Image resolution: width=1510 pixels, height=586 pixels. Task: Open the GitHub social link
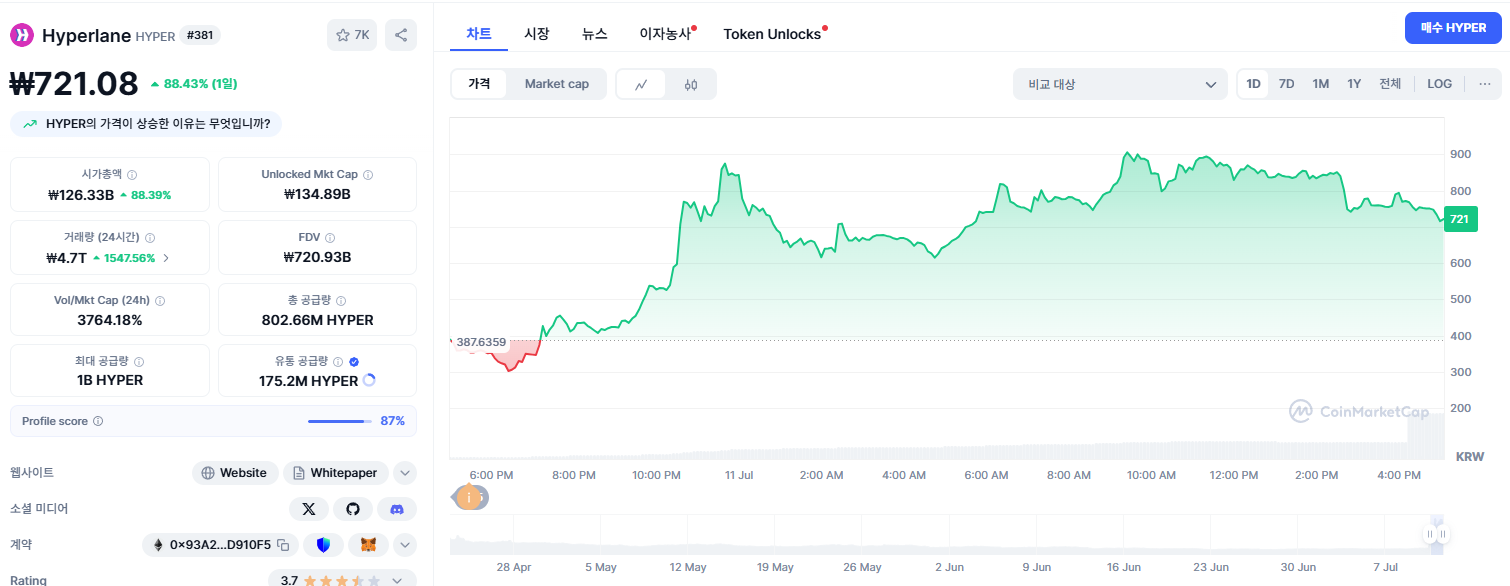pyautogui.click(x=353, y=509)
